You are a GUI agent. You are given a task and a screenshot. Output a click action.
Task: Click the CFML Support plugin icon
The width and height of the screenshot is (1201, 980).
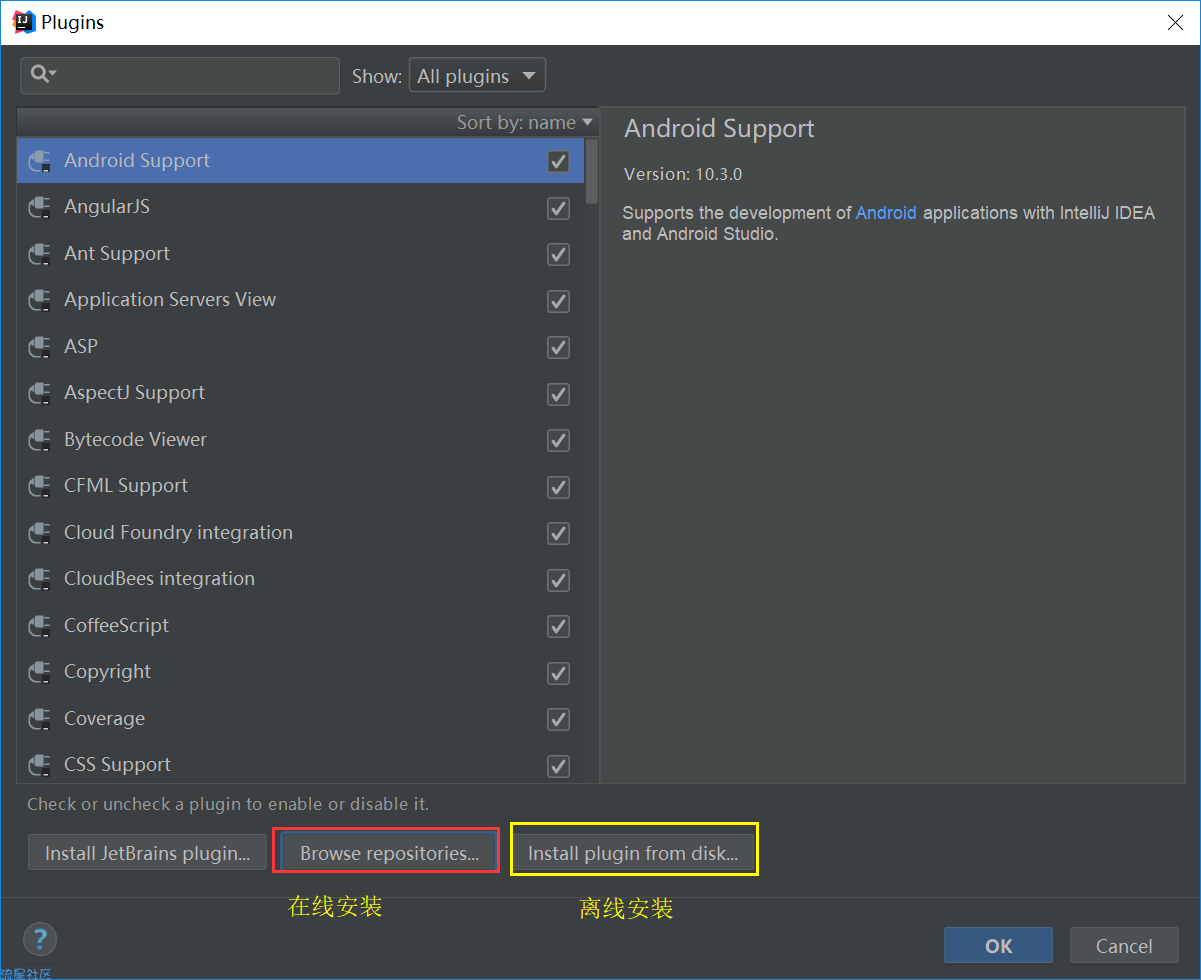(40, 487)
